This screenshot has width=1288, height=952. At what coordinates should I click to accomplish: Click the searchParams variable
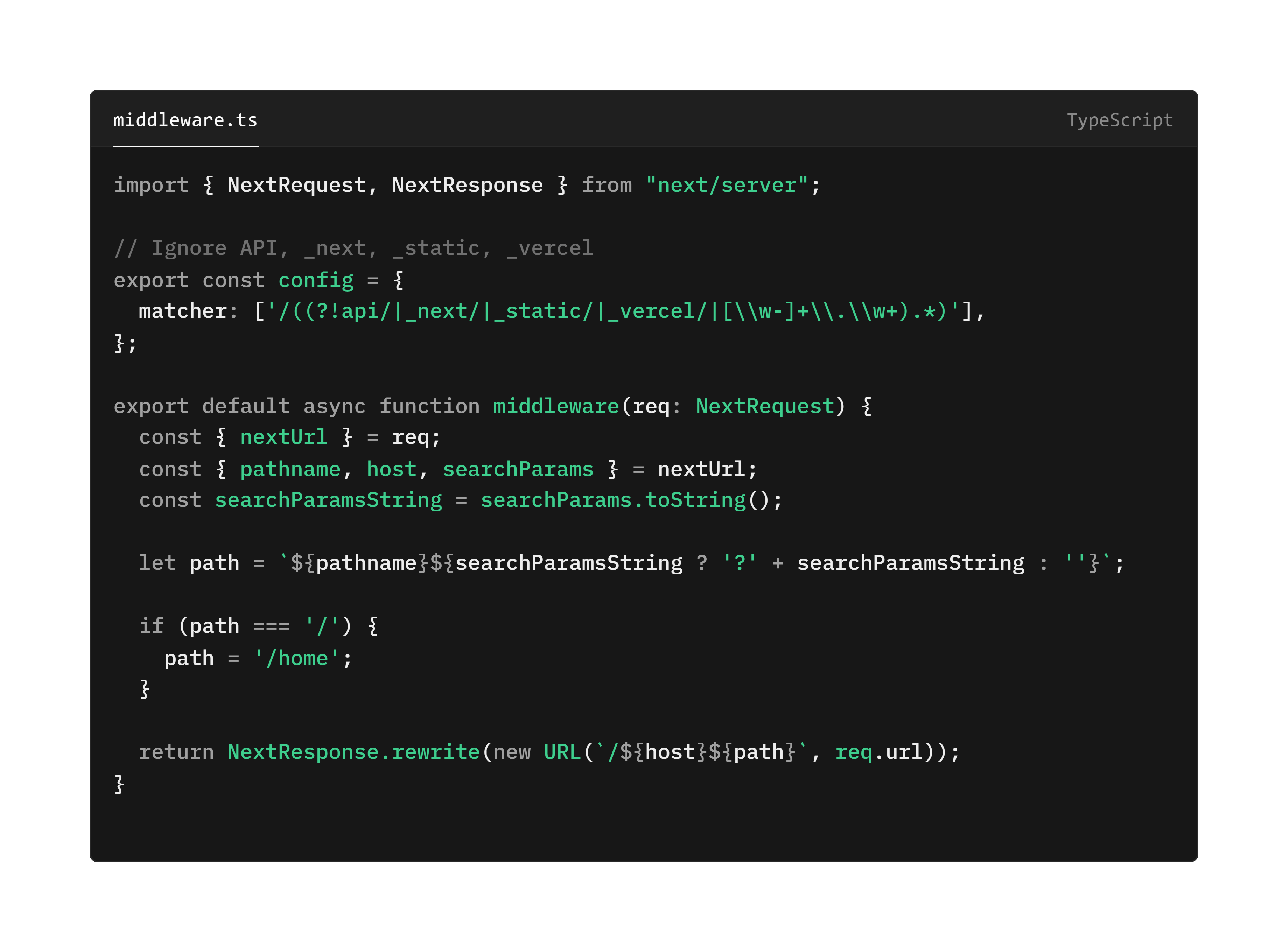(x=517, y=469)
